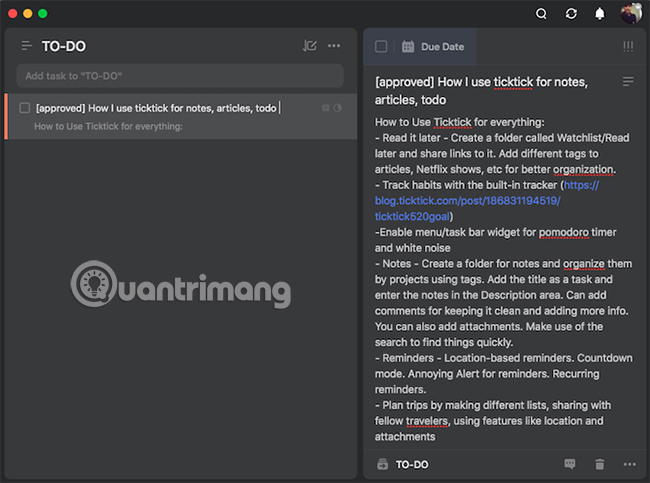Open task detail more options
The height and width of the screenshot is (483, 650).
pyautogui.click(x=629, y=464)
